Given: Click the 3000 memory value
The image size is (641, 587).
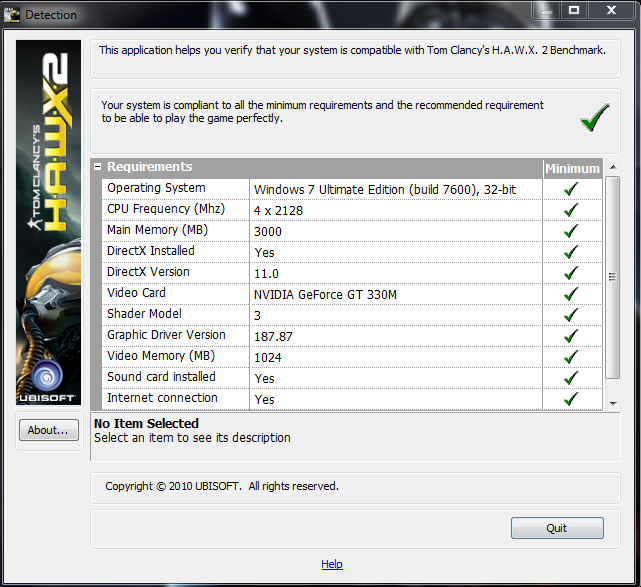Looking at the screenshot, I should tap(268, 232).
